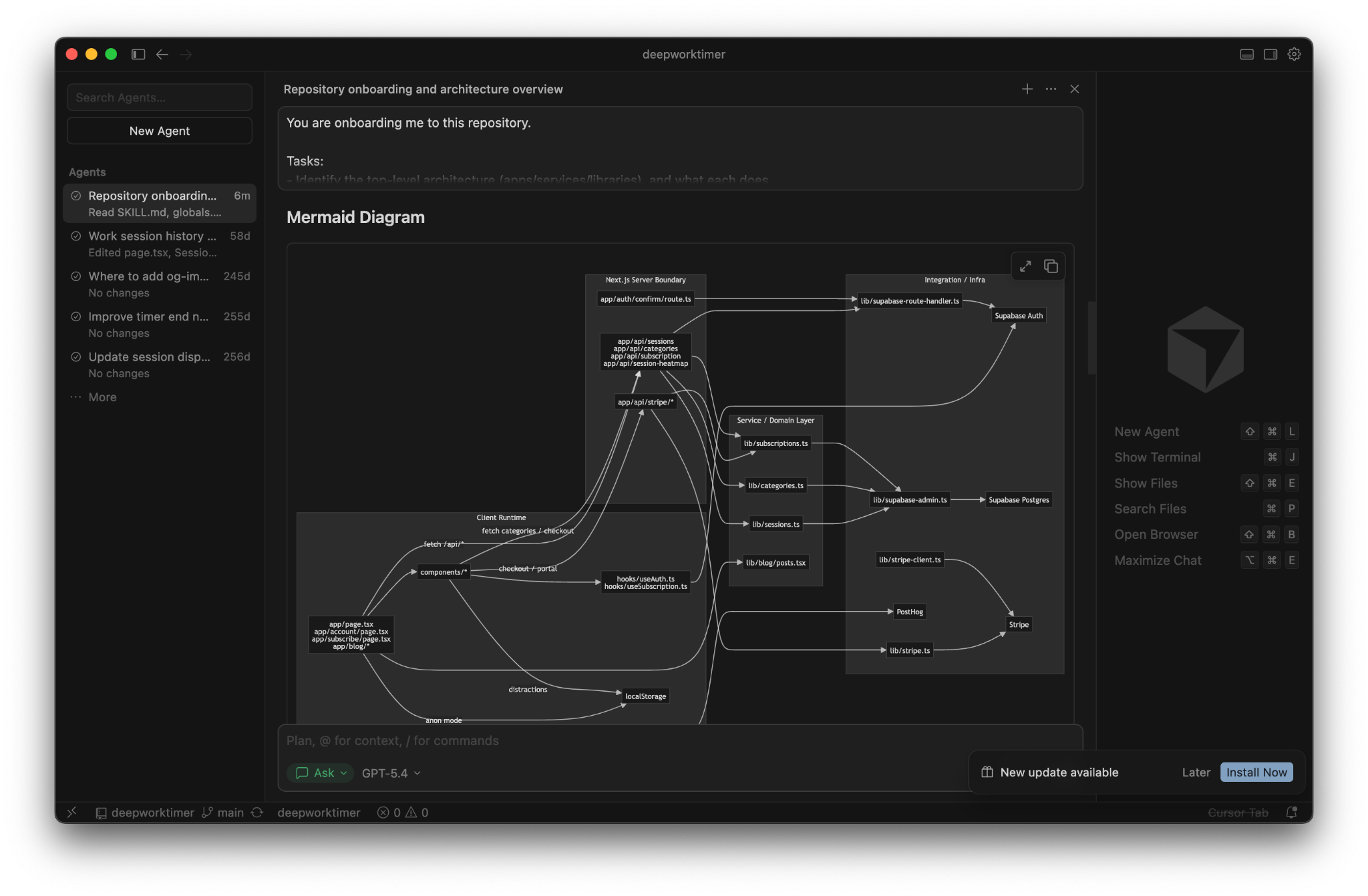Open the Where to add og-im agent

tap(160, 284)
